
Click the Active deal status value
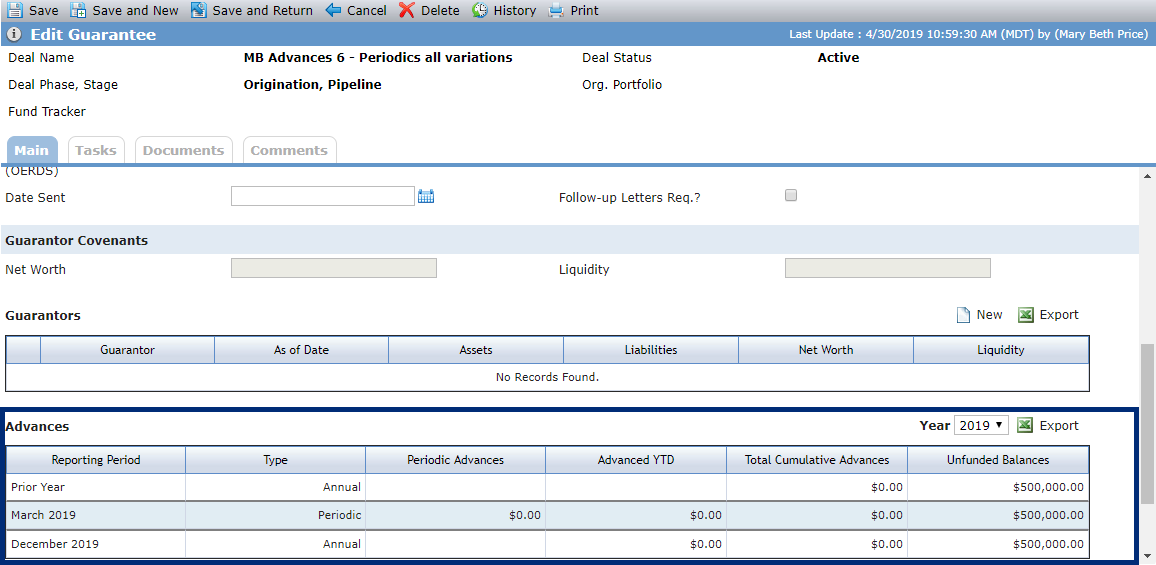[838, 58]
